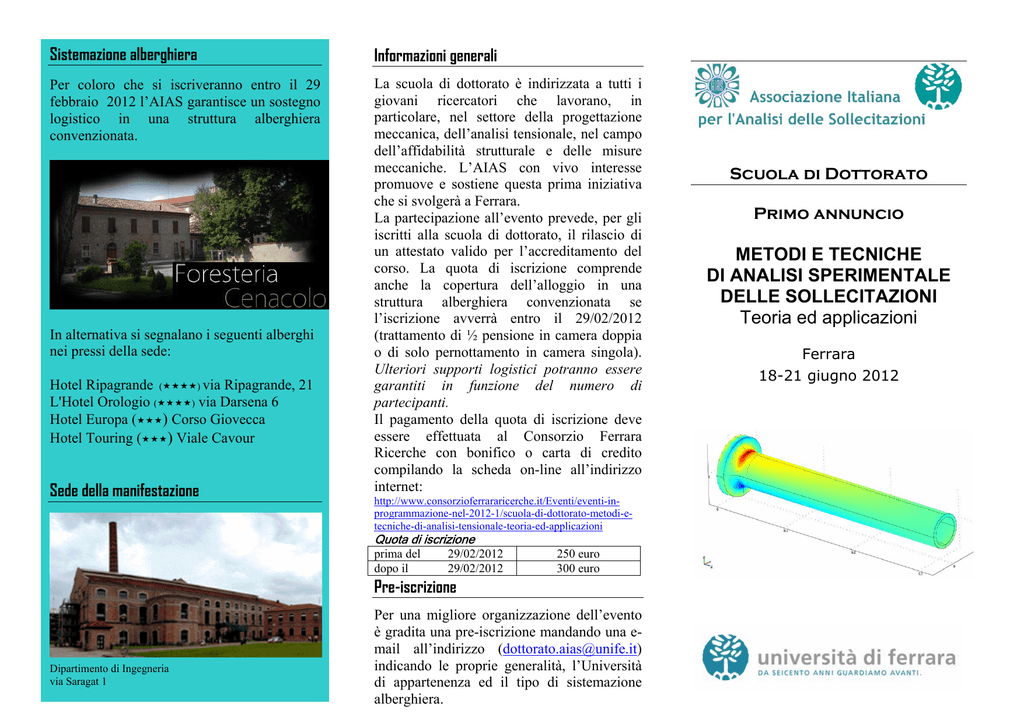Image resolution: width=1024 pixels, height=724 pixels.
Task: Click the 'via Saragat 1' address caption
Action: (x=78, y=682)
